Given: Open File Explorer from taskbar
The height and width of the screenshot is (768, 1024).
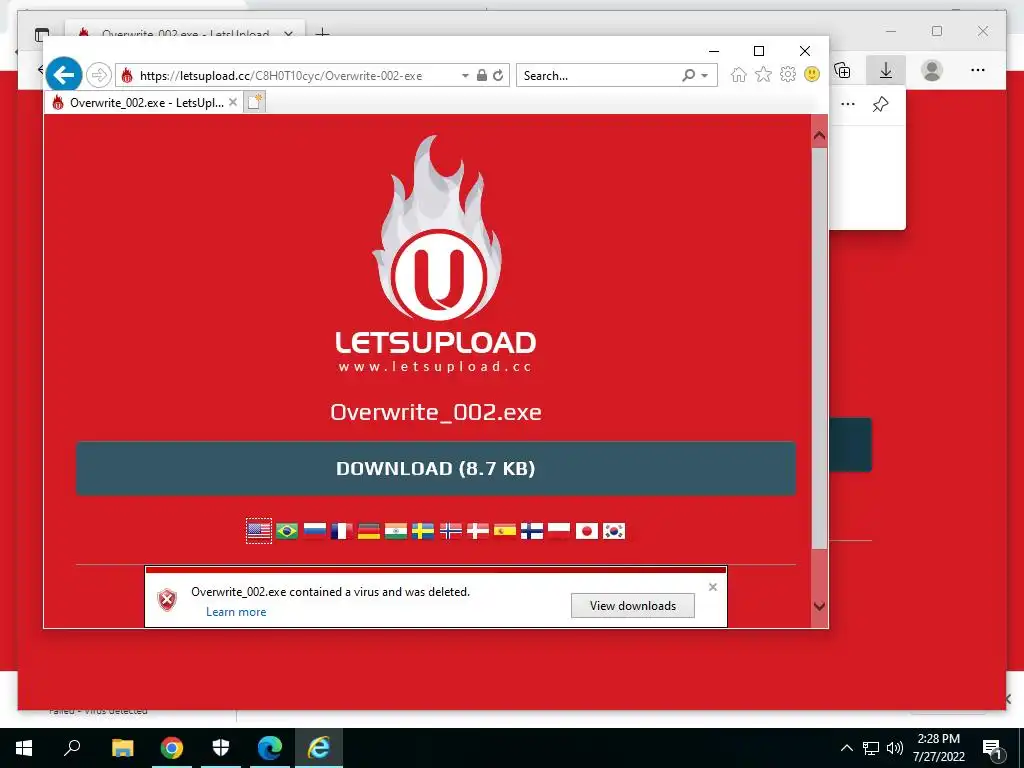Looking at the screenshot, I should pyautogui.click(x=122, y=748).
